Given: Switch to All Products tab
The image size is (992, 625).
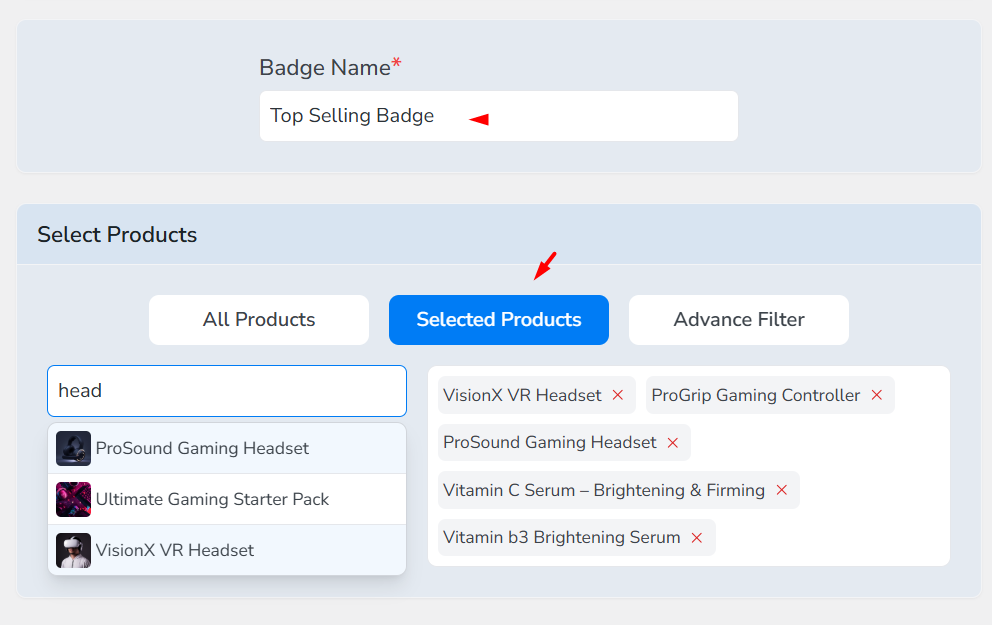Looking at the screenshot, I should (x=259, y=320).
